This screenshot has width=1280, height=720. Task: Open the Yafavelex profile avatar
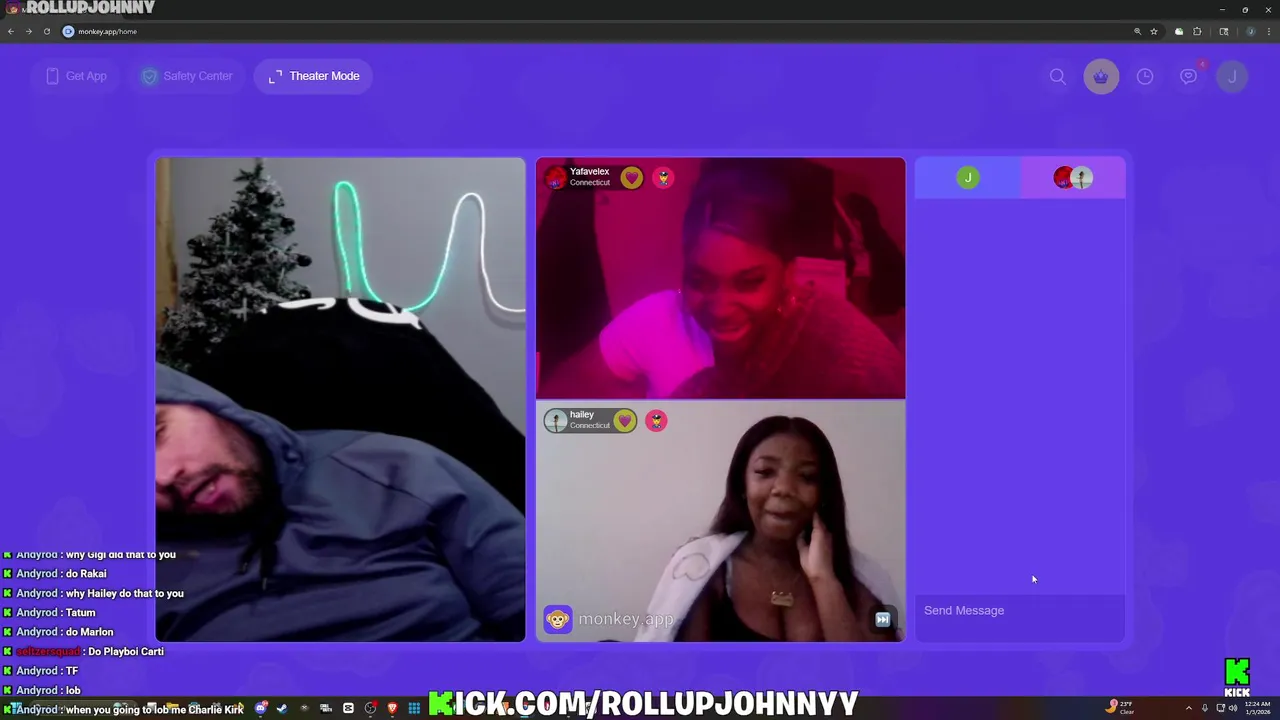click(x=555, y=178)
